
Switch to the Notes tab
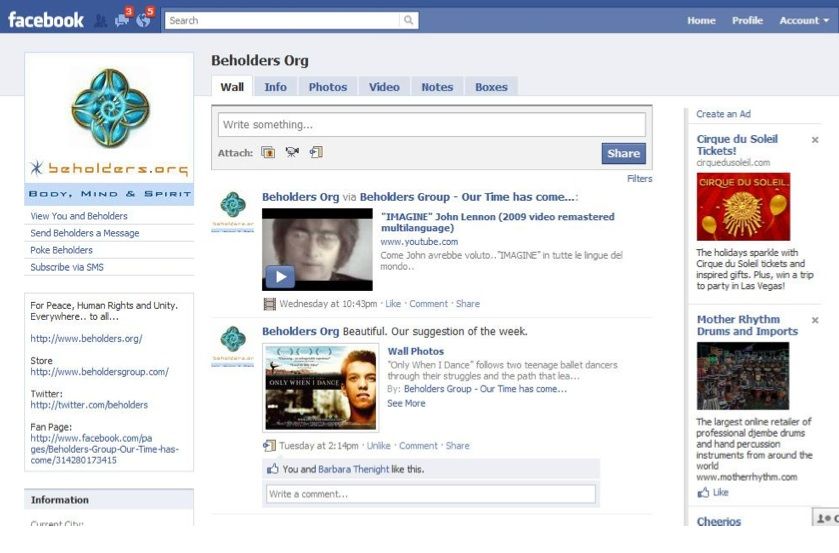[x=437, y=87]
